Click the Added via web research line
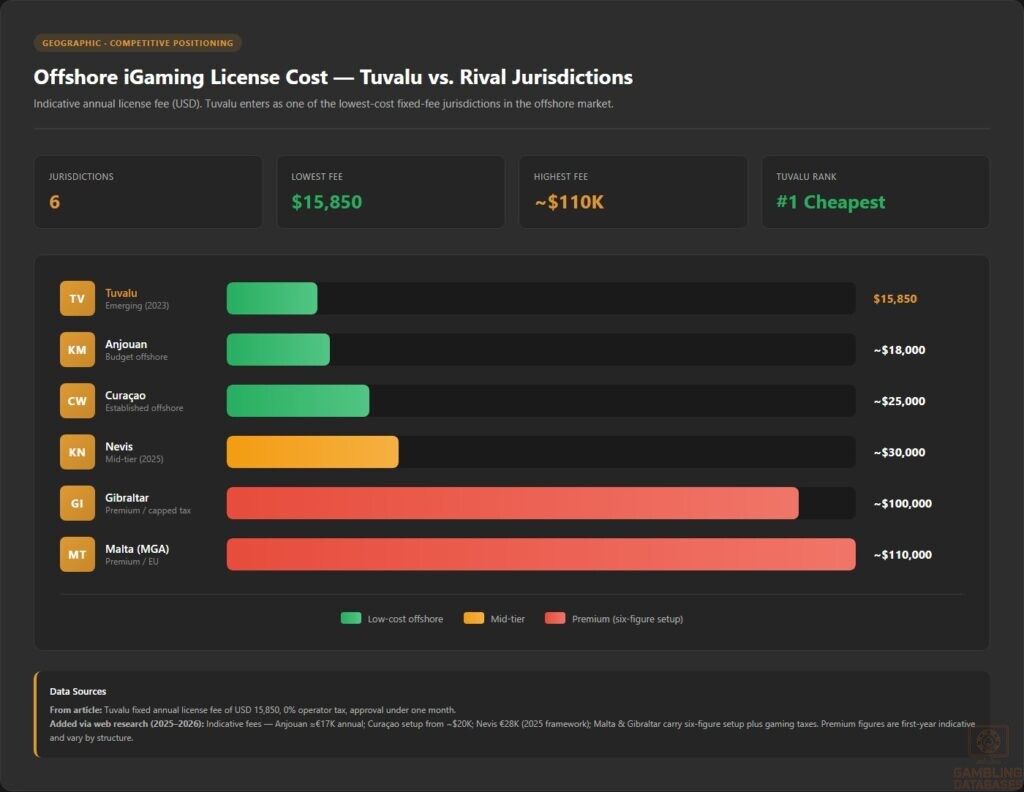Image resolution: width=1024 pixels, height=792 pixels. coord(512,731)
